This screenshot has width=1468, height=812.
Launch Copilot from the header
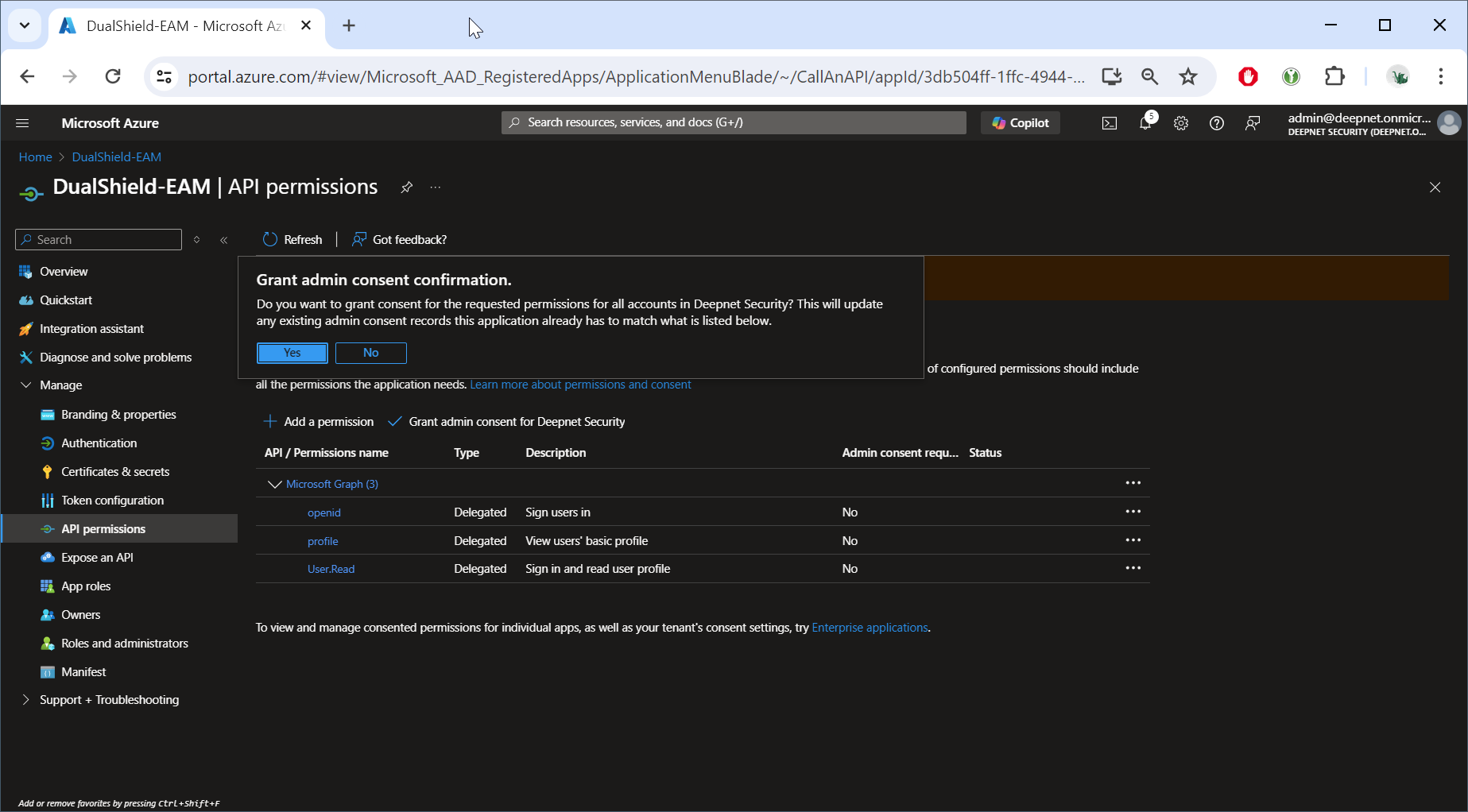(x=1021, y=123)
